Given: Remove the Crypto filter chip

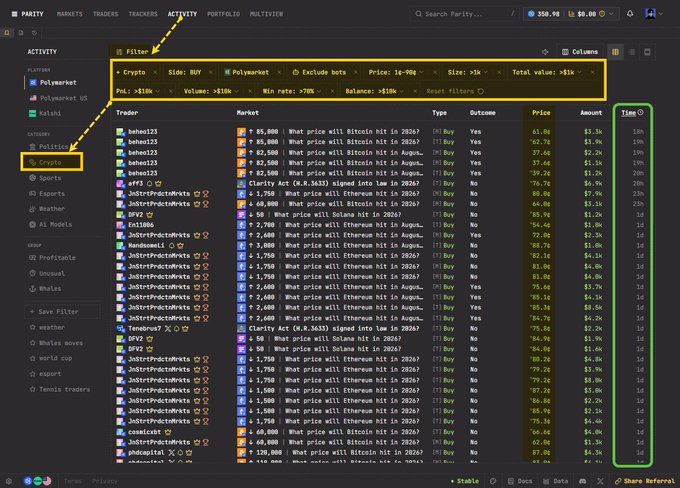Looking at the screenshot, I should pyautogui.click(x=155, y=72).
